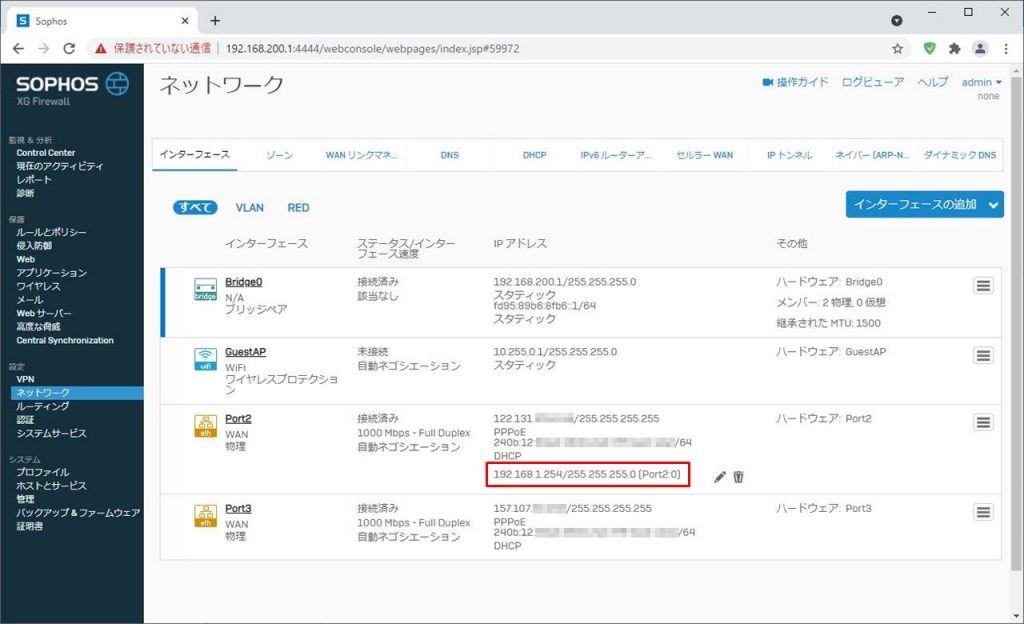Switch to the IP トンネル tab

point(790,155)
